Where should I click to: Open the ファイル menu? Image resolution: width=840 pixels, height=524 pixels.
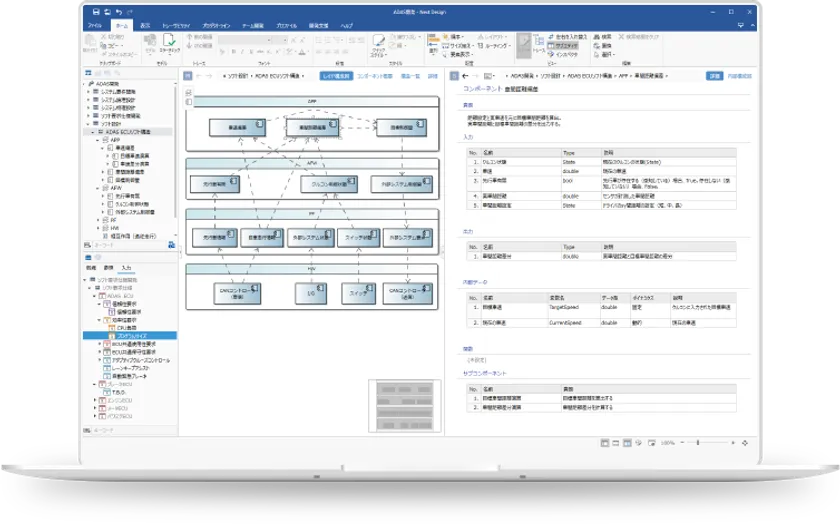95,24
